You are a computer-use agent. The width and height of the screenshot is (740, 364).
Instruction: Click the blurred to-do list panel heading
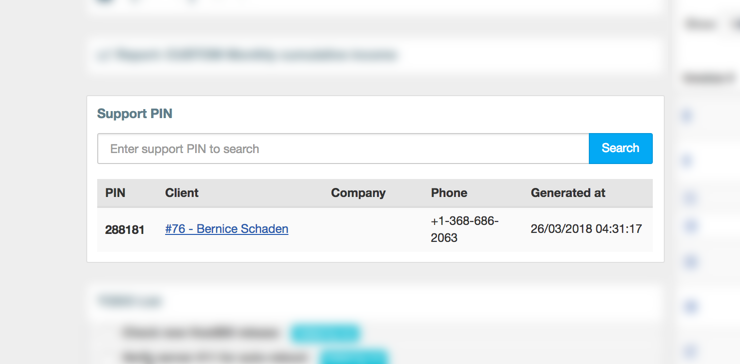(130, 301)
